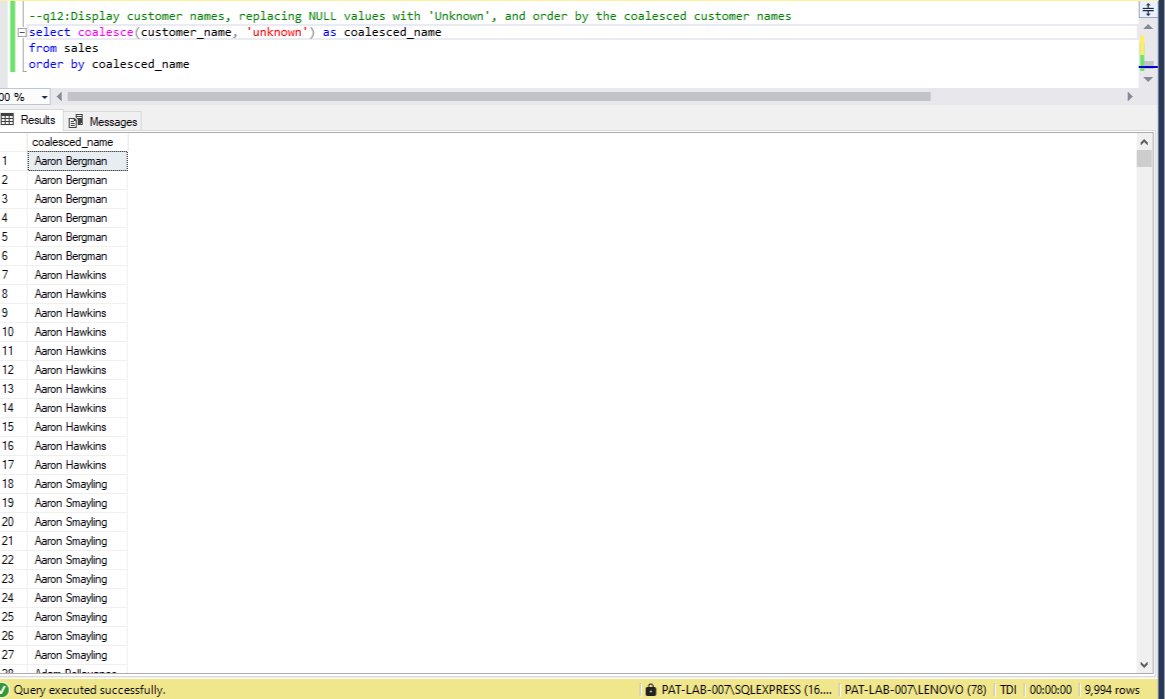Select the Aaron Smayling cell in row 21
The image size is (1165, 699).
[x=77, y=541]
